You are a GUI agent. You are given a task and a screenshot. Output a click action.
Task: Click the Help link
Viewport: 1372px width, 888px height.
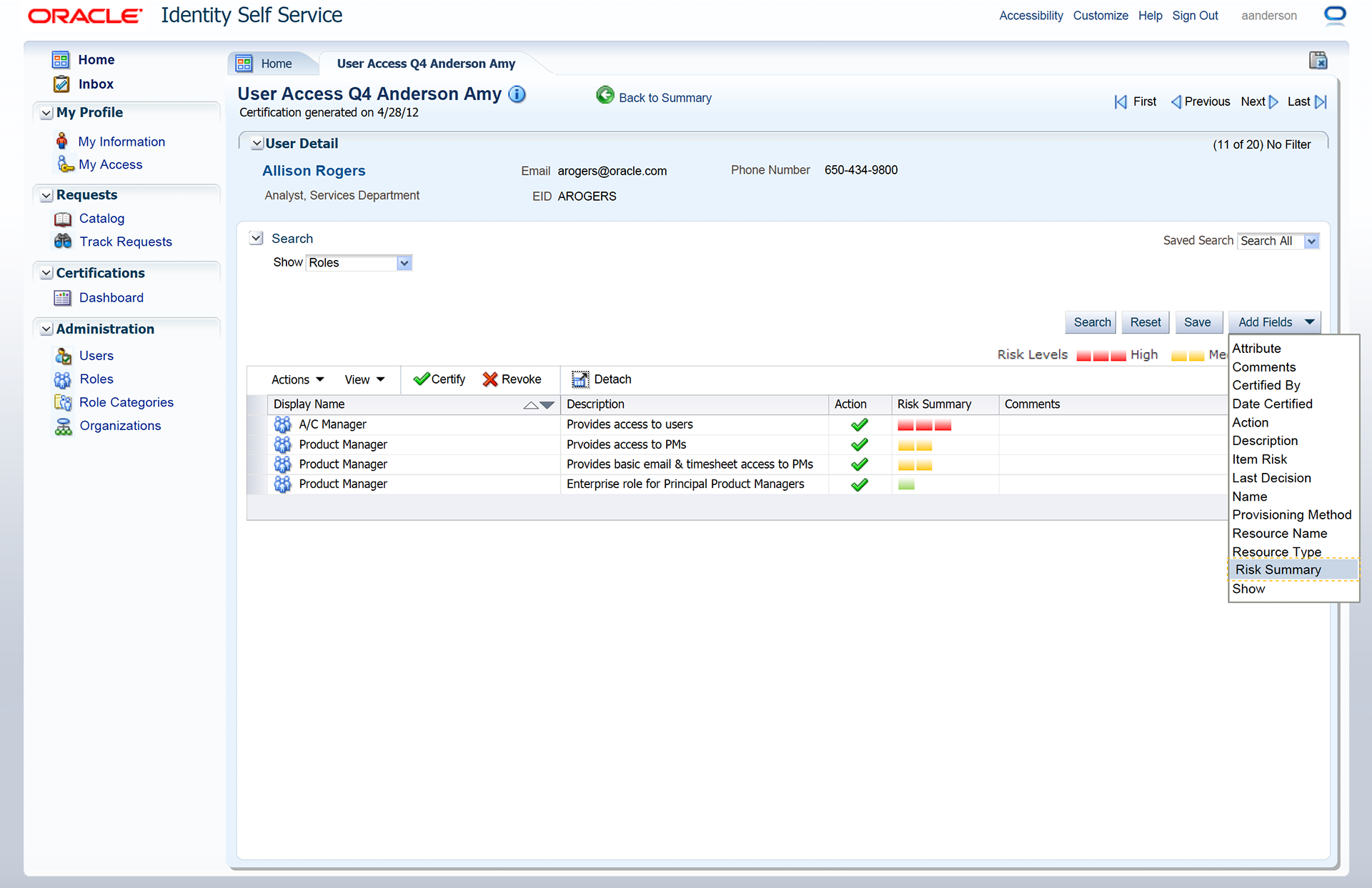[1150, 16]
